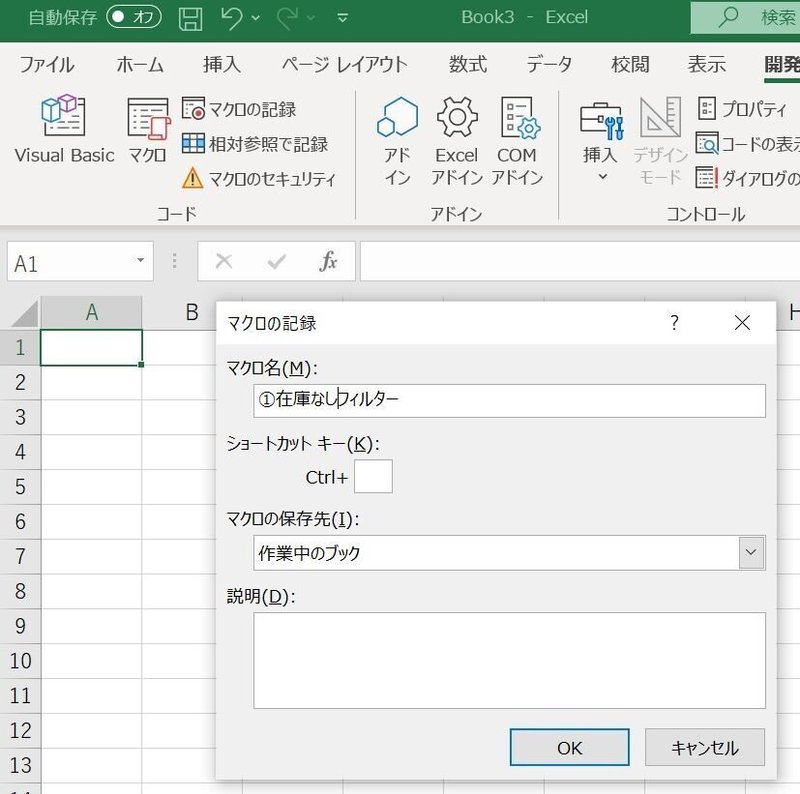Screen dimensions: 800x794
Task: Confirm macro recording with OK
Action: [x=568, y=747]
